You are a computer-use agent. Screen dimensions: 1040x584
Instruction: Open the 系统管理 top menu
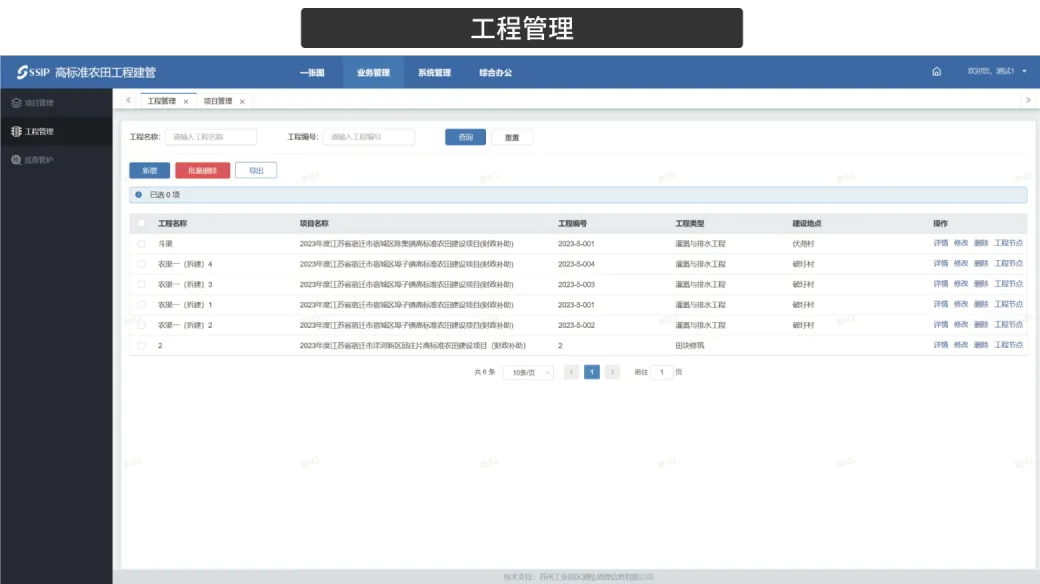(x=434, y=72)
